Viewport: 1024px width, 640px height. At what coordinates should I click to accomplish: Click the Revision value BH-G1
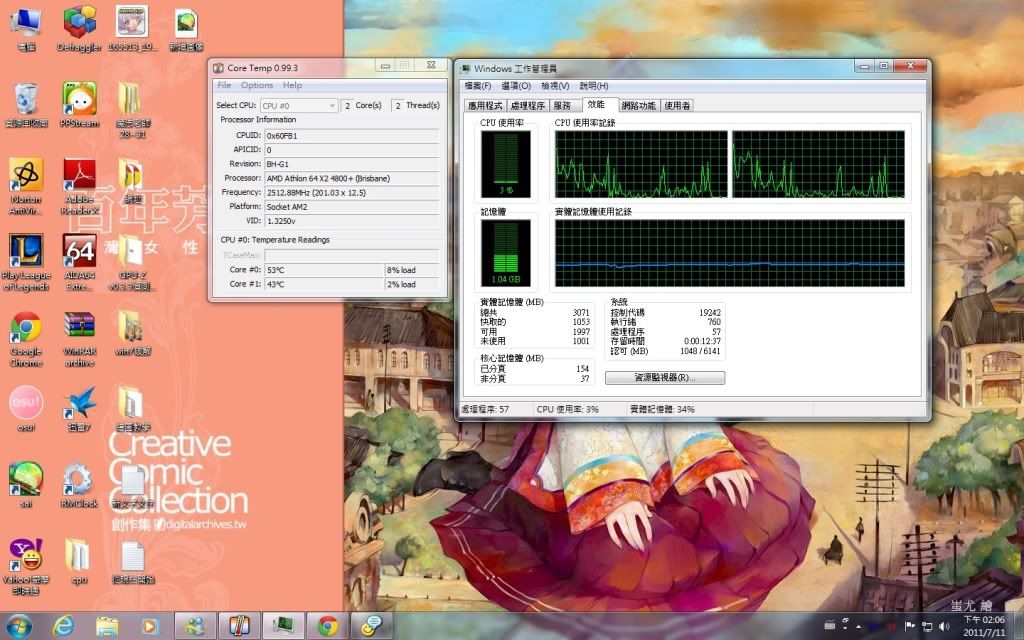[x=351, y=164]
